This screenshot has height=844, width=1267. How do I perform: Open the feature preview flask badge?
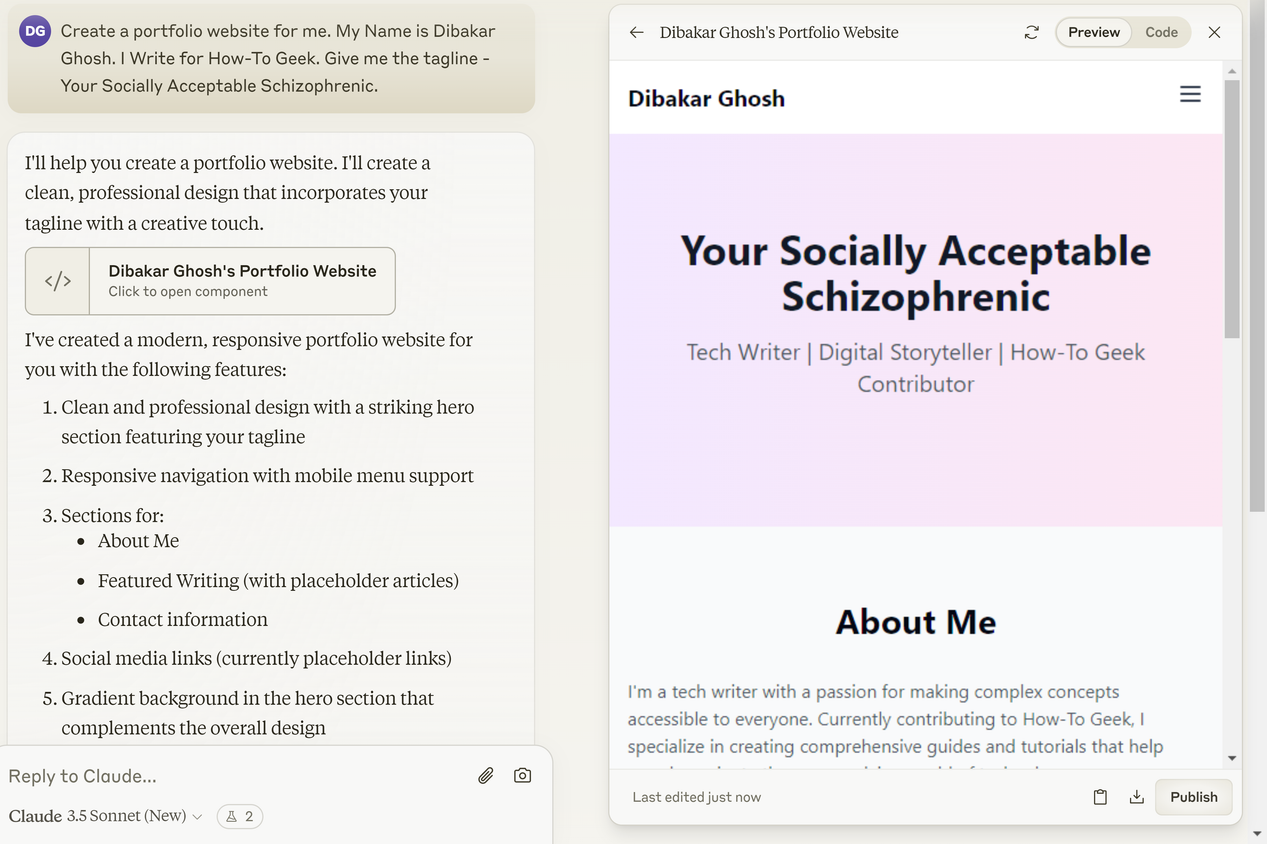coord(239,816)
